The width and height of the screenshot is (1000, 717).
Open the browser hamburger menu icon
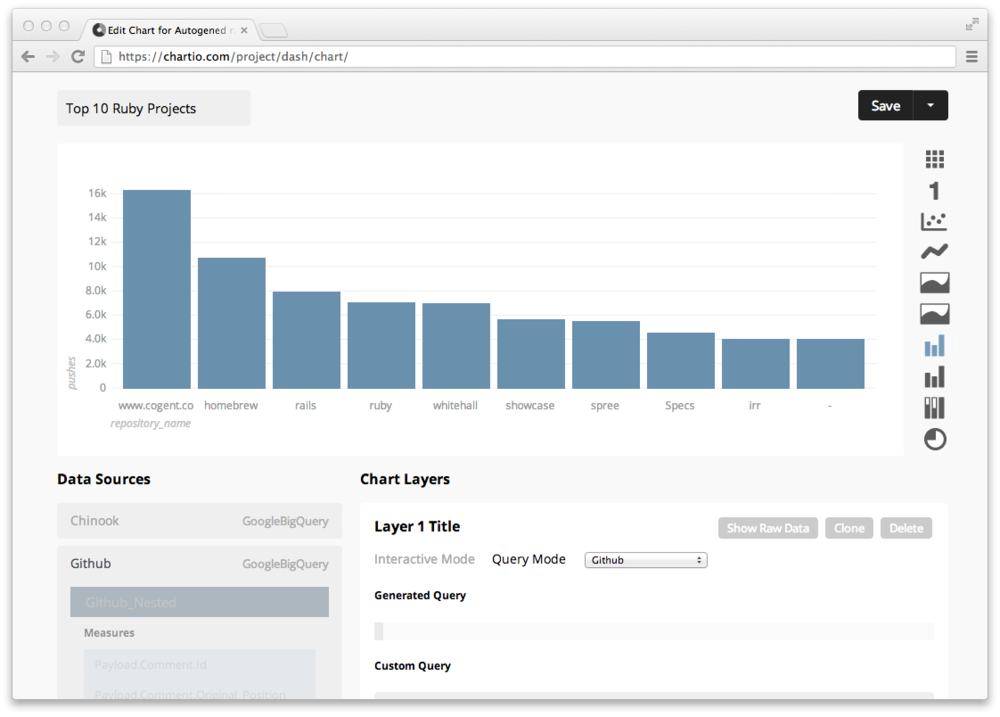972,57
